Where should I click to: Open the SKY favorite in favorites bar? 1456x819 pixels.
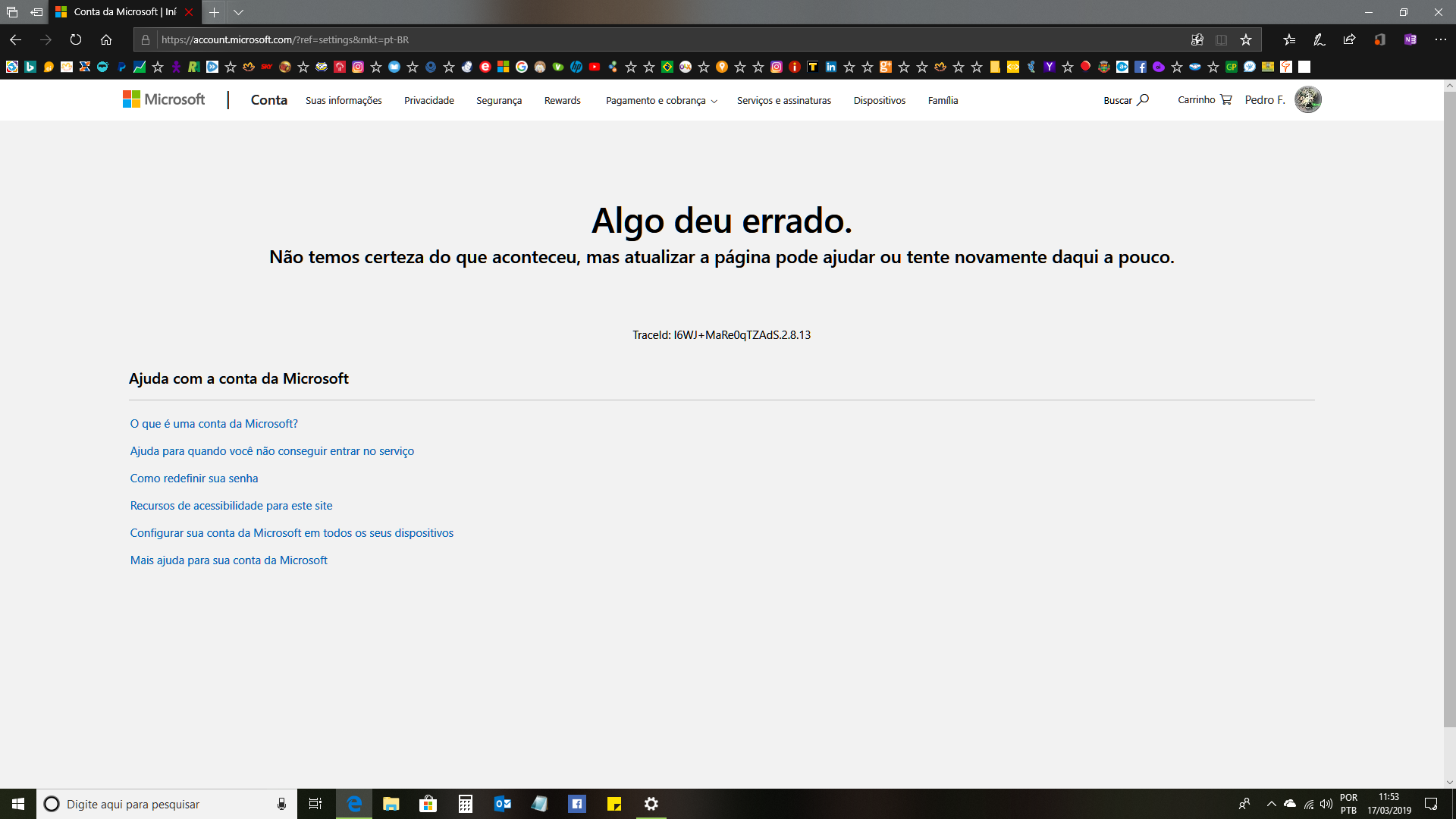click(x=267, y=67)
